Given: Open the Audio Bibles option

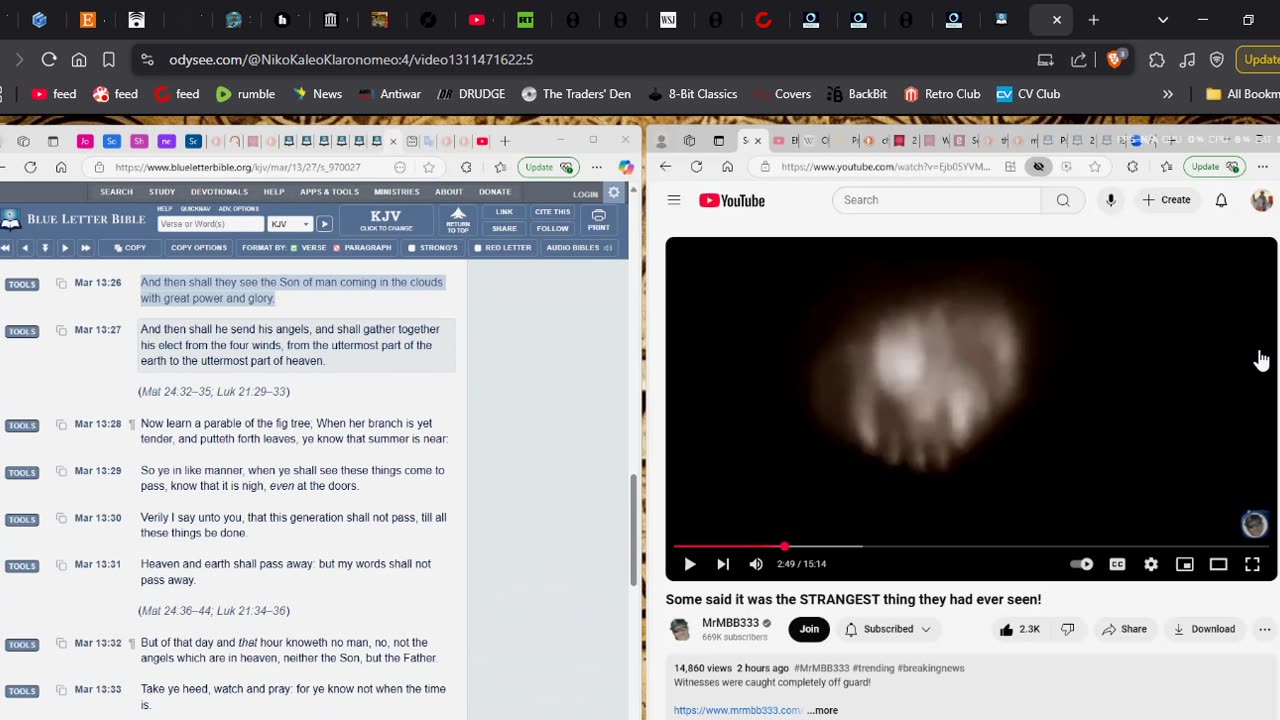Looking at the screenshot, I should tap(579, 248).
